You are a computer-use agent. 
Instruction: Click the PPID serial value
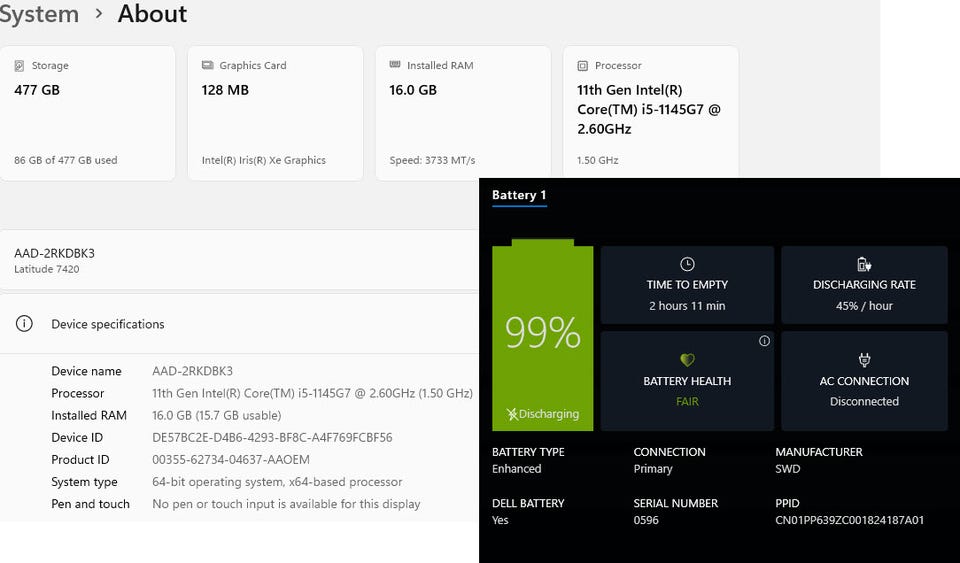pyautogui.click(x=849, y=520)
